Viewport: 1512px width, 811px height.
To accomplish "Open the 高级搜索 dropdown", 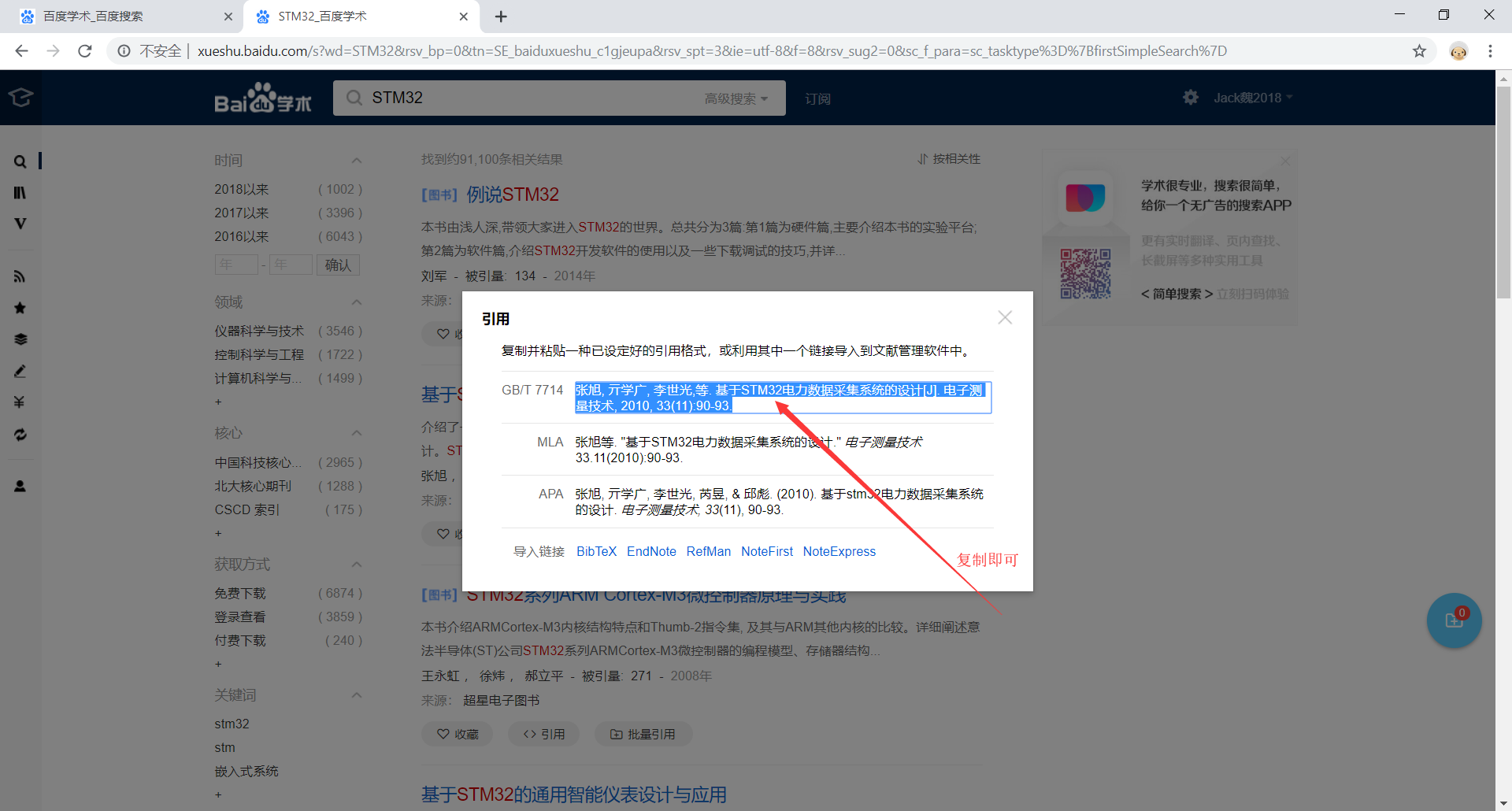I will click(736, 98).
